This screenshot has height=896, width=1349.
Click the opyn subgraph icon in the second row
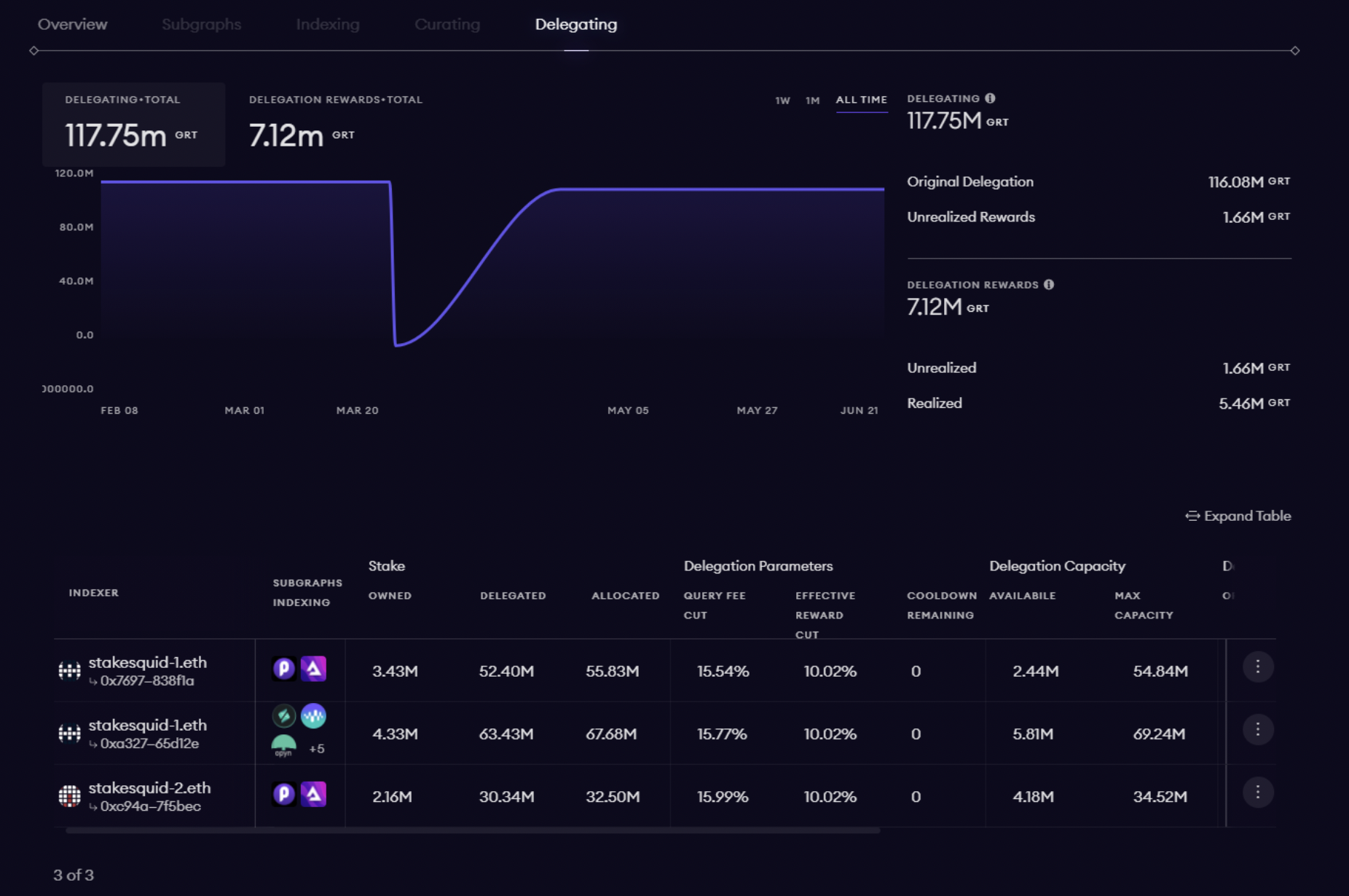[x=283, y=746]
